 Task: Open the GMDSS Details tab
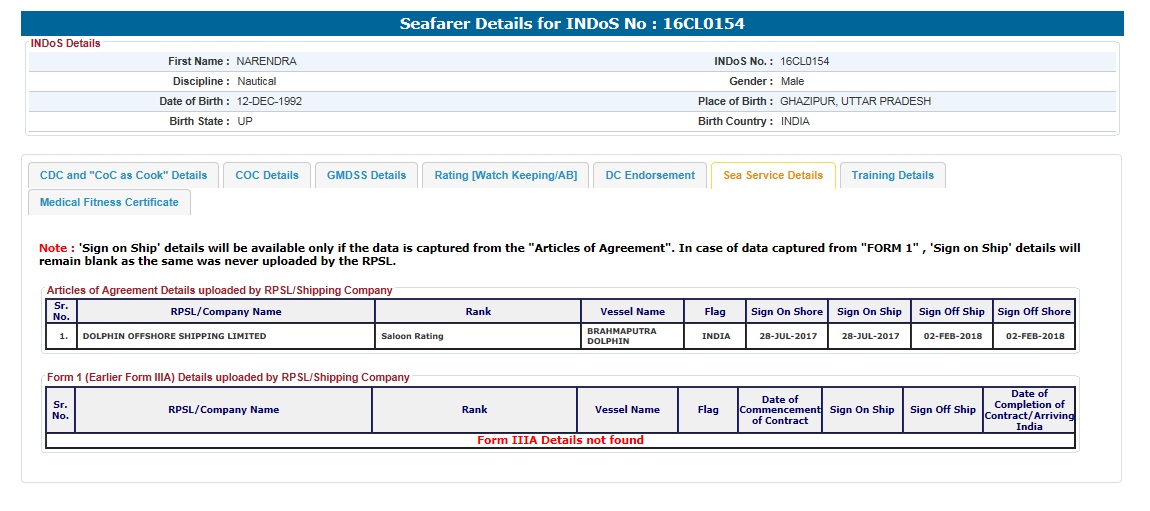tap(367, 175)
